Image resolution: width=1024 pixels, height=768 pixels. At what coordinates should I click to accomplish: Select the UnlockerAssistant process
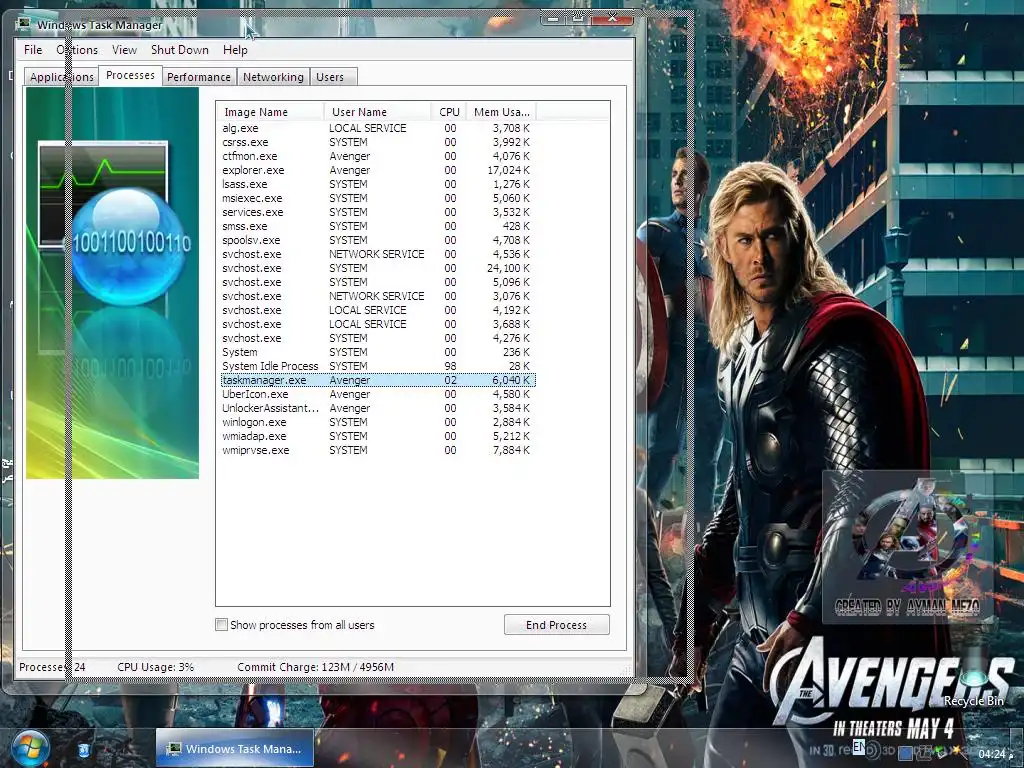377,408
